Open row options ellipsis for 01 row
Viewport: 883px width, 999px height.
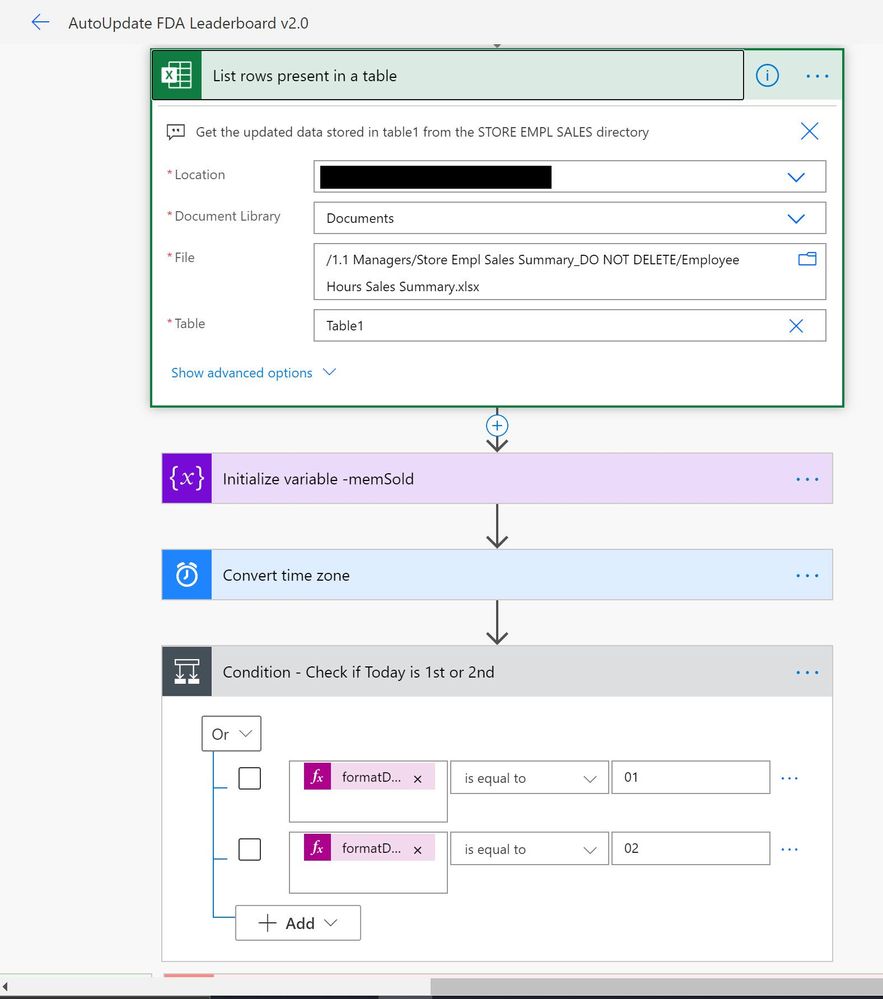[x=789, y=778]
